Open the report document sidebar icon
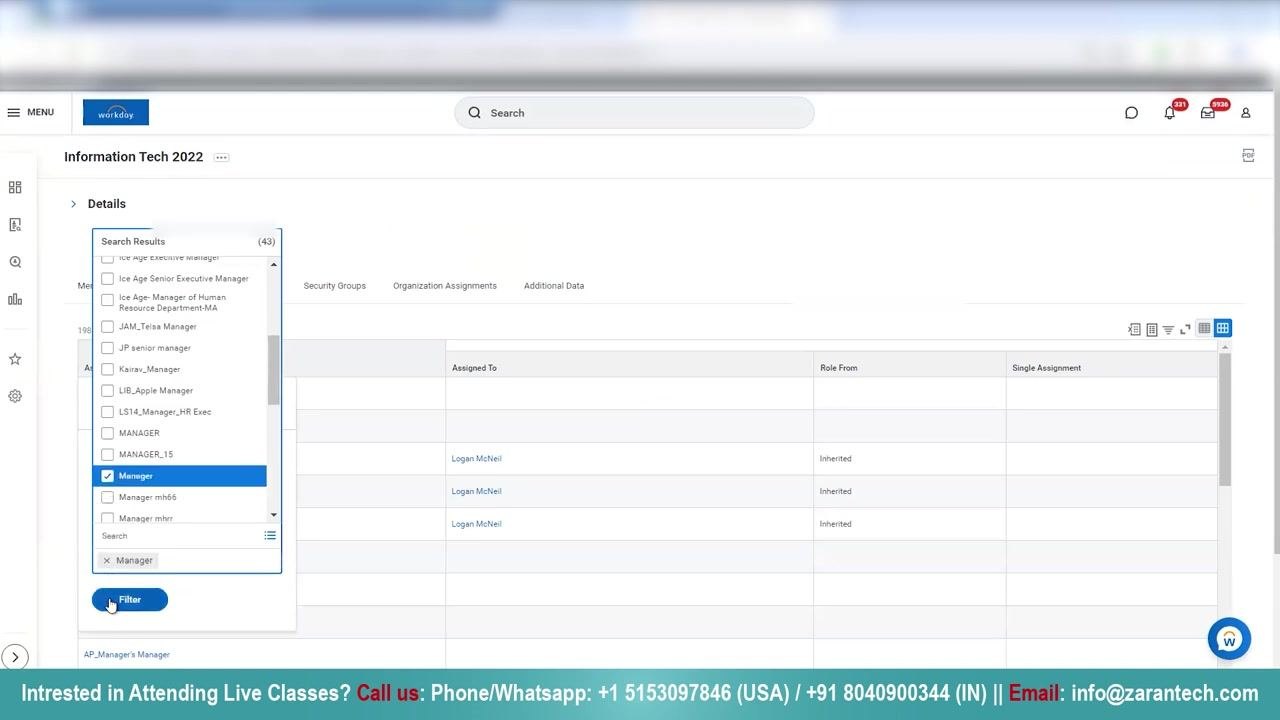The image size is (1280, 720). click(15, 225)
